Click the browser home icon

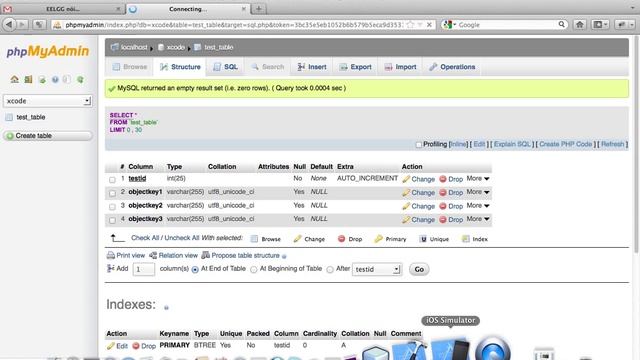pyautogui.click(x=580, y=24)
